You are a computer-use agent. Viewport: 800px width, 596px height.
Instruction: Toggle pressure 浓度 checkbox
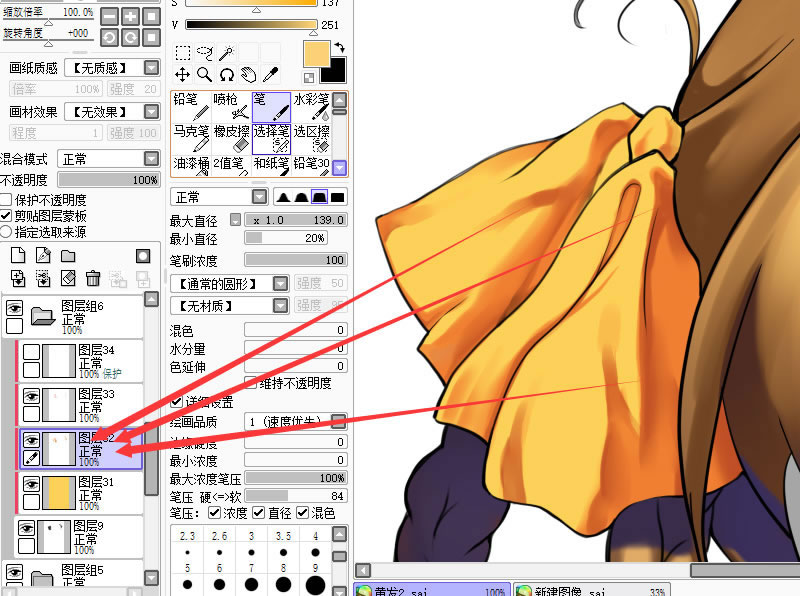click(x=215, y=512)
